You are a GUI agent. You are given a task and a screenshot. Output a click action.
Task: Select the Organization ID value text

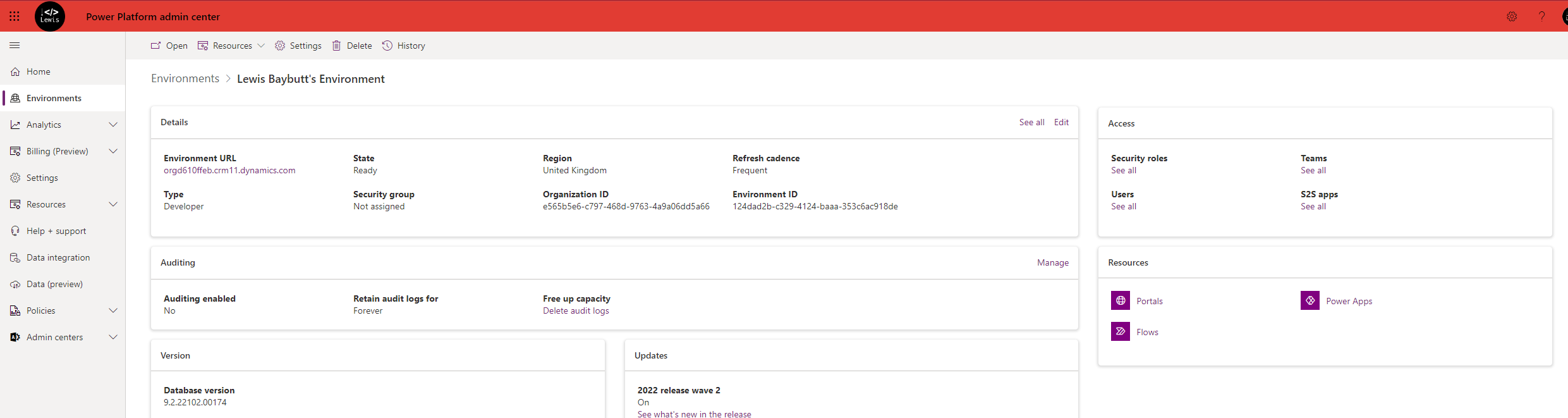point(626,207)
